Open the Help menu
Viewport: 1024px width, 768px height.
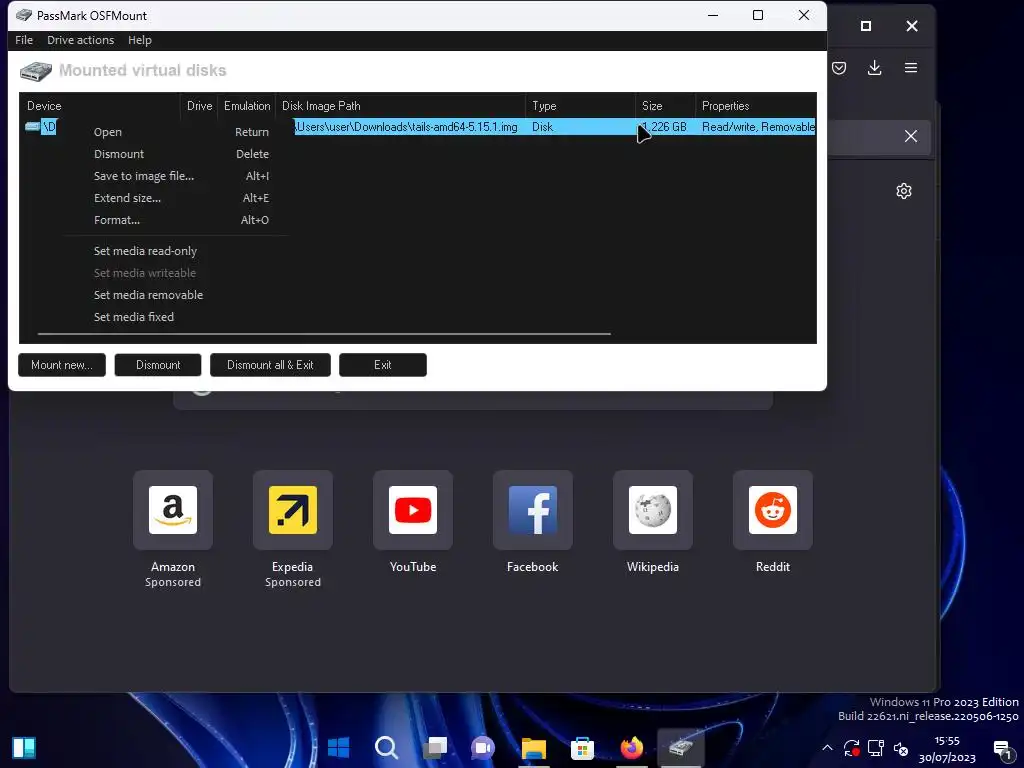pos(140,40)
